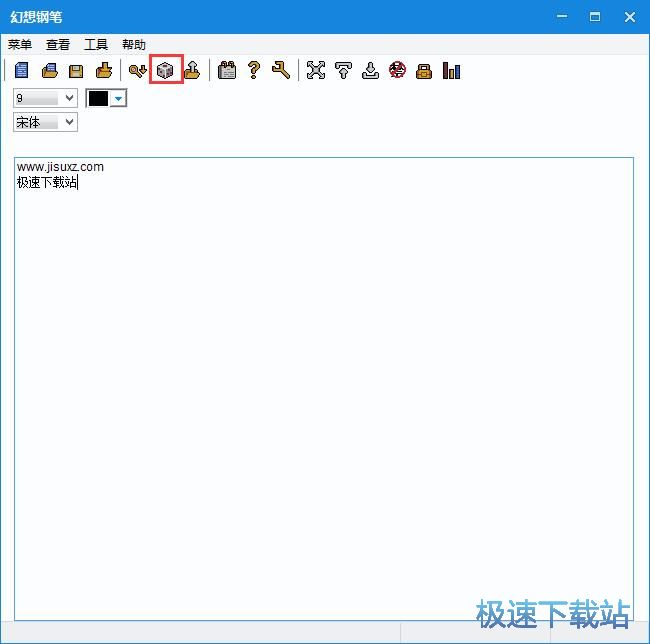
Task: Click the red prohibited circle icon
Action: [397, 70]
